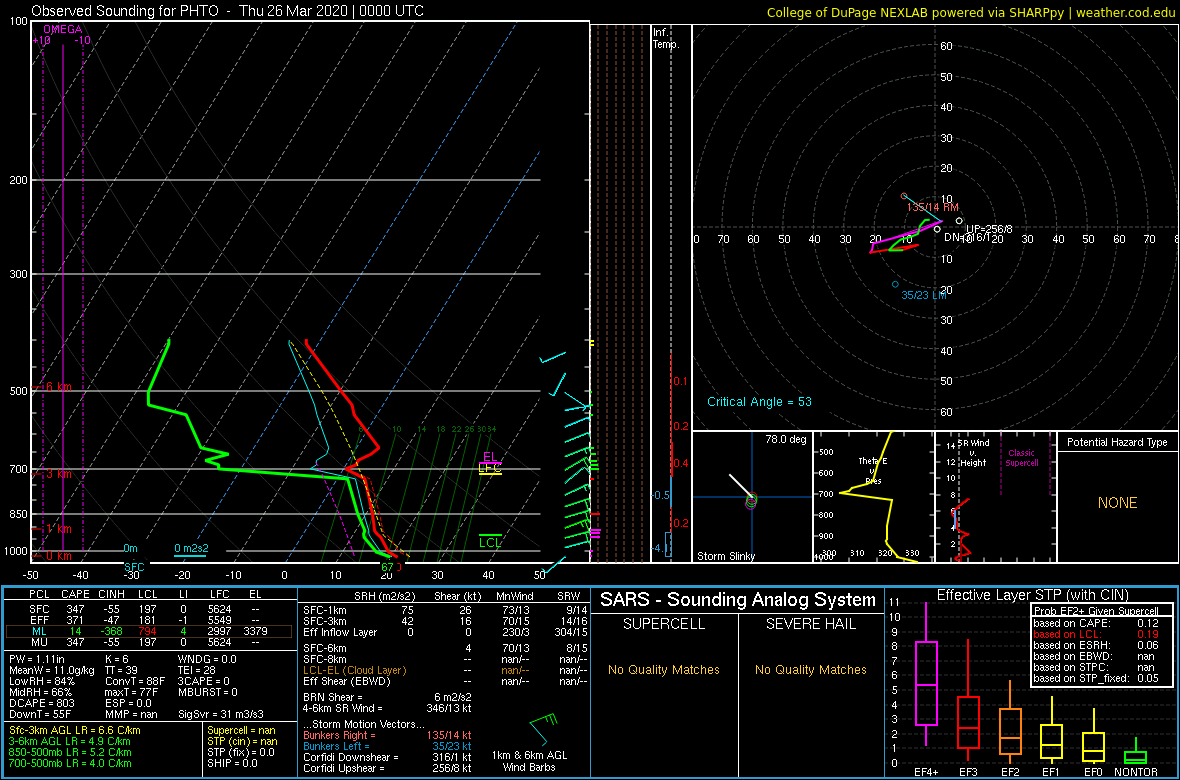Image resolution: width=1180 pixels, height=780 pixels.
Task: Click the red 'Bunkers Right =' line
Action: [x=388, y=734]
